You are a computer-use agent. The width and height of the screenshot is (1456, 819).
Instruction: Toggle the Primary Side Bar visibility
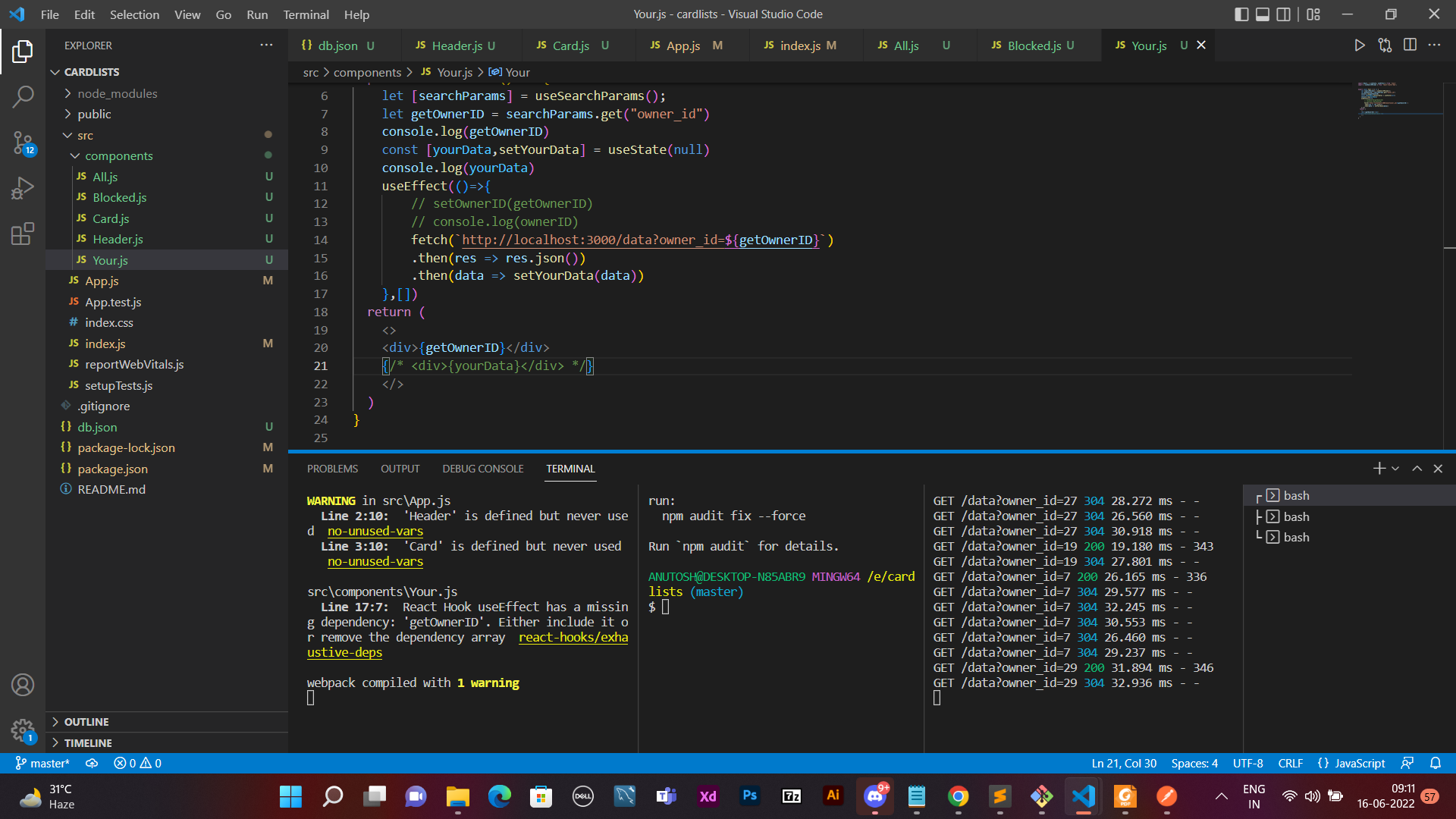coord(1241,14)
